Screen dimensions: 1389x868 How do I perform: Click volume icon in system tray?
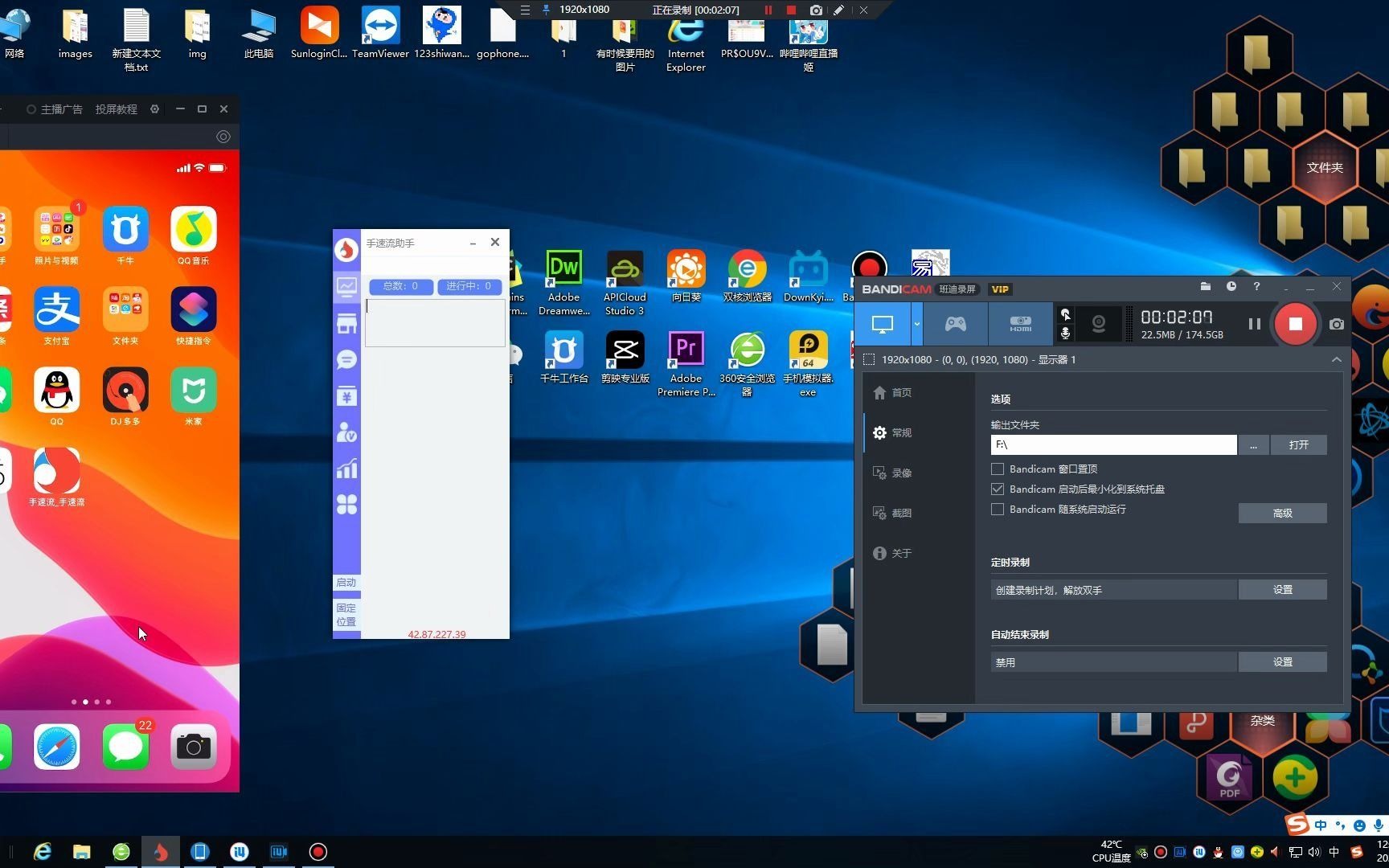[x=1313, y=852]
